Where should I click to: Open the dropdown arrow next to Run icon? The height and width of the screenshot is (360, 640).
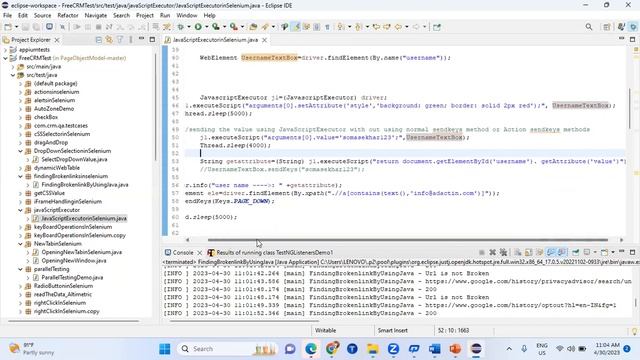206,27
